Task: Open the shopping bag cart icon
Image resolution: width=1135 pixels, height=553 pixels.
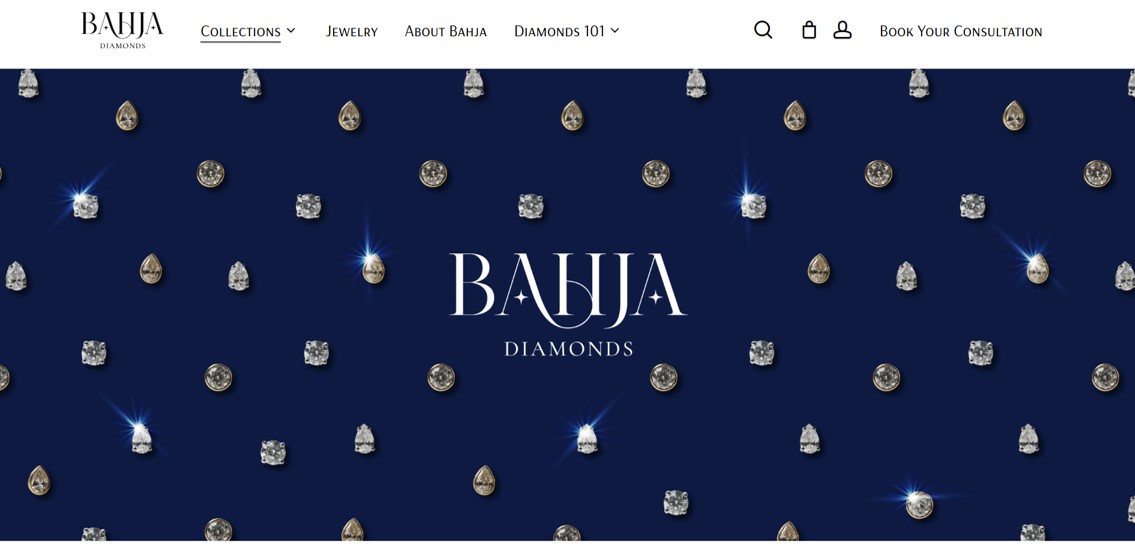Action: click(809, 30)
